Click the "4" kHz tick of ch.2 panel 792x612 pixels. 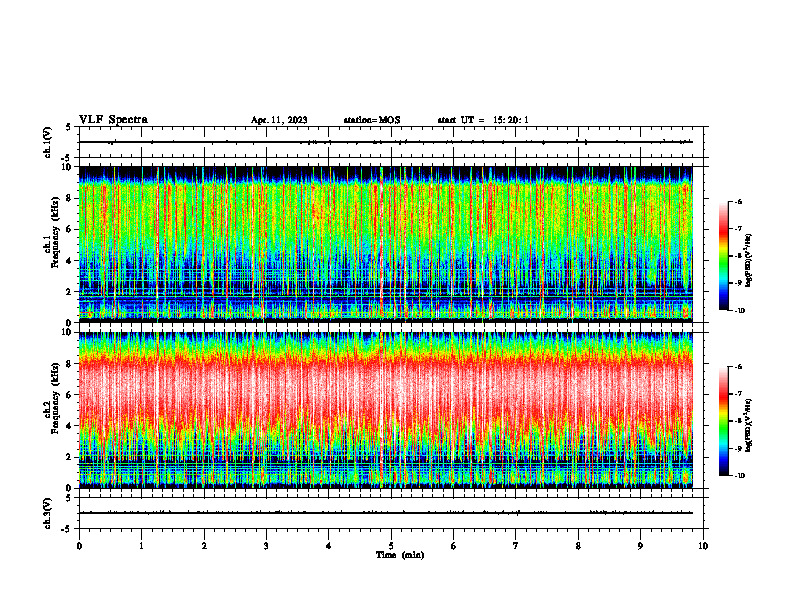tap(70, 426)
